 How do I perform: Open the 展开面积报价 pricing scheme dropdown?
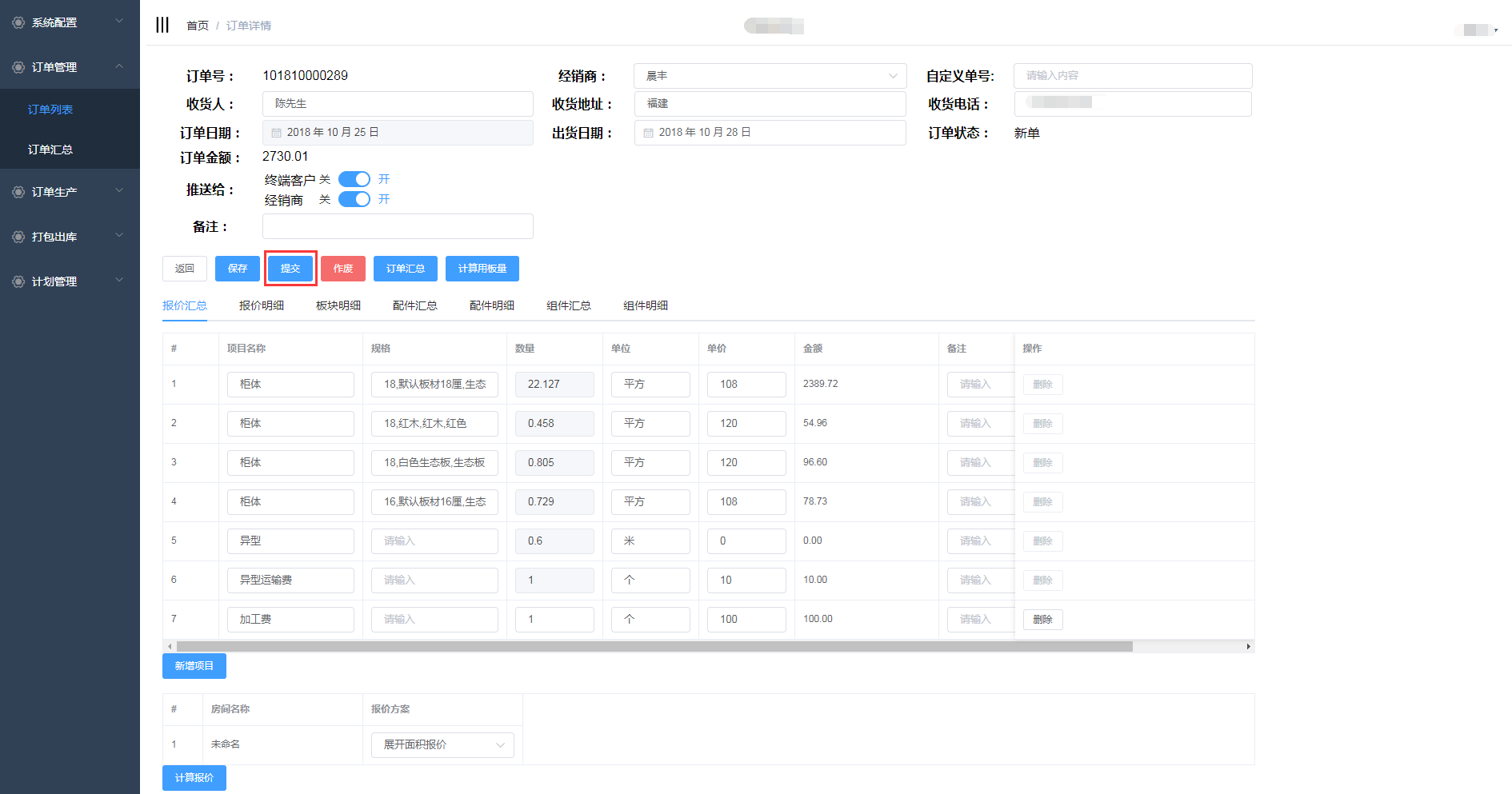[442, 744]
